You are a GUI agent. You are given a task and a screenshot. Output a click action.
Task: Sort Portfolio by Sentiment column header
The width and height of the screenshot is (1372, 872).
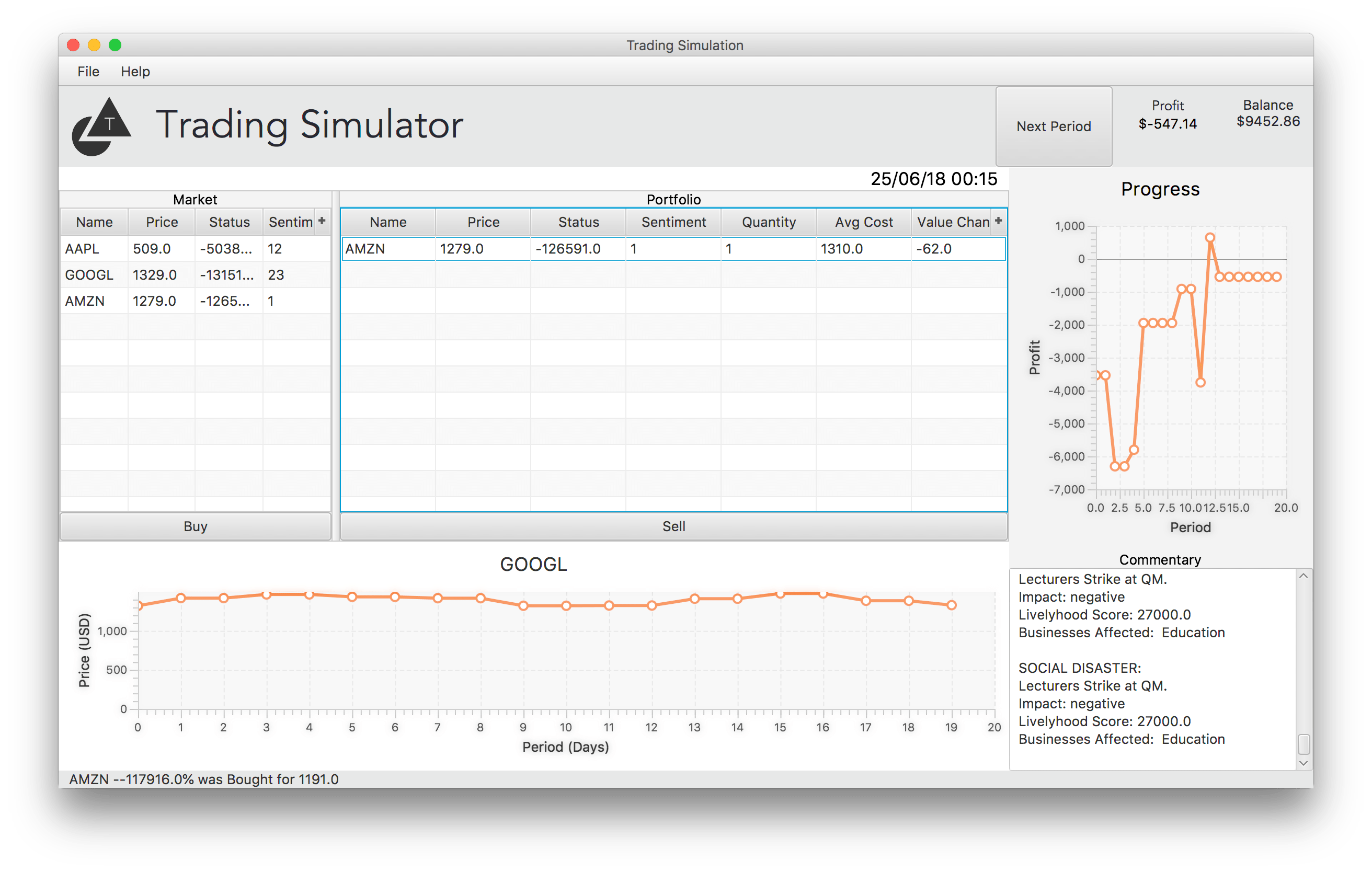point(673,222)
